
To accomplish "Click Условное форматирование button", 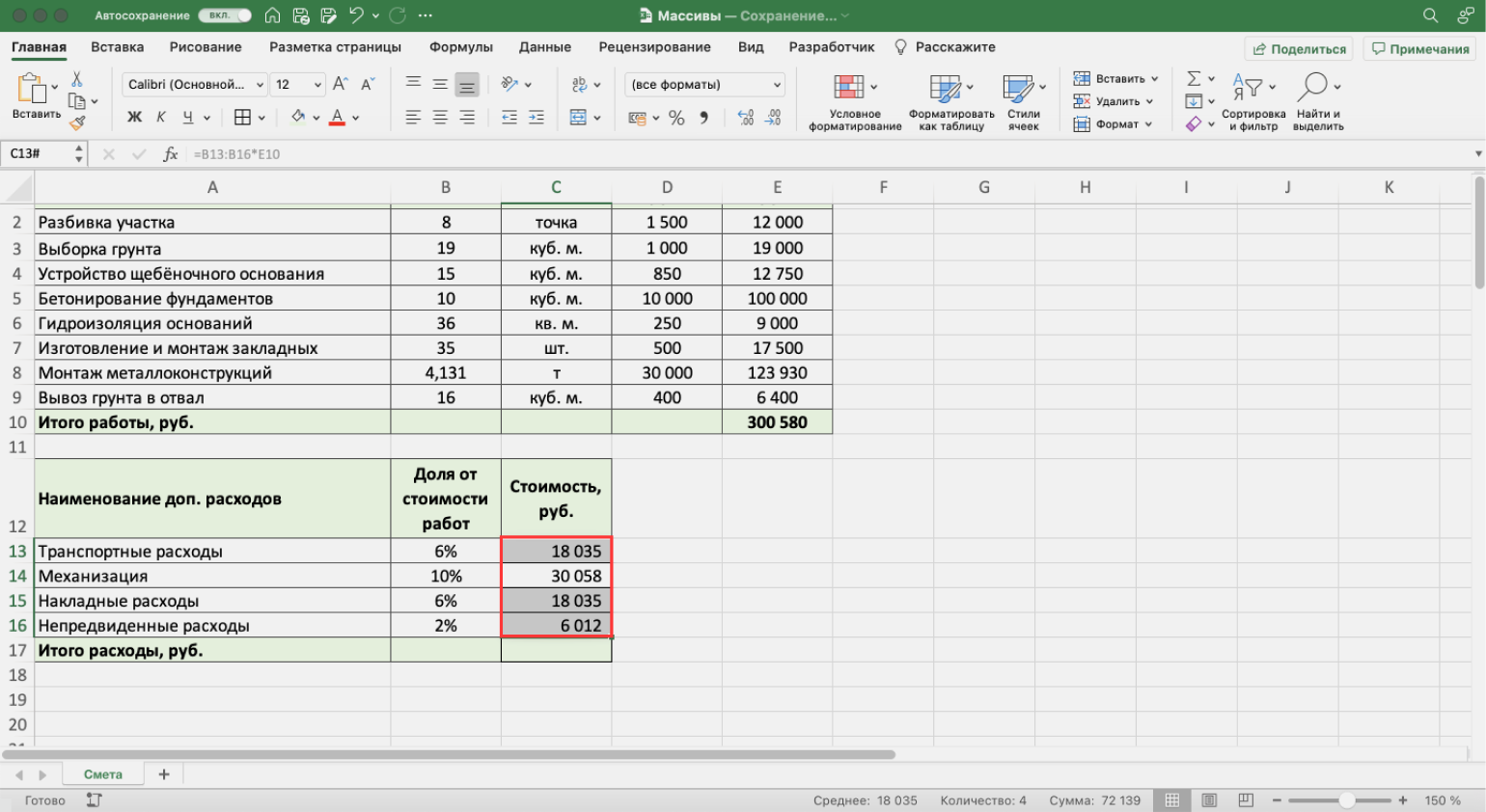I will 855,102.
